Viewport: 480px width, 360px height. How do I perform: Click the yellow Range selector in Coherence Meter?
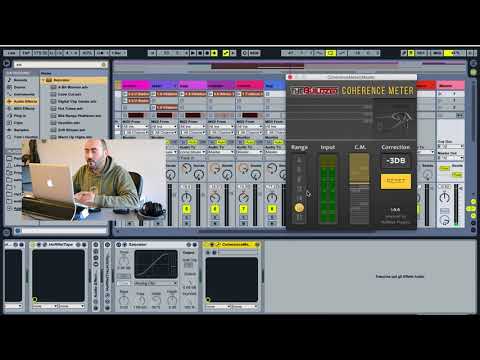pyautogui.click(x=299, y=208)
